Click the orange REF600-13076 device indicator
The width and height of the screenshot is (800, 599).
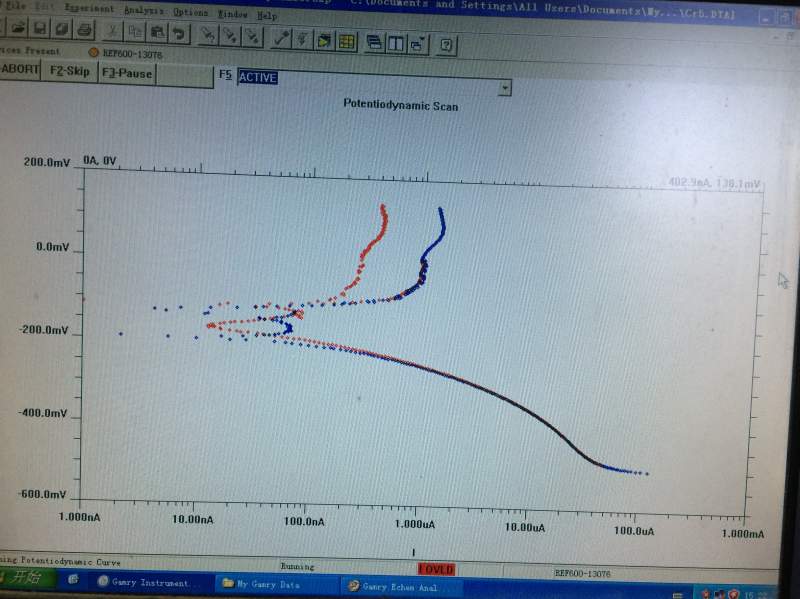[93, 52]
